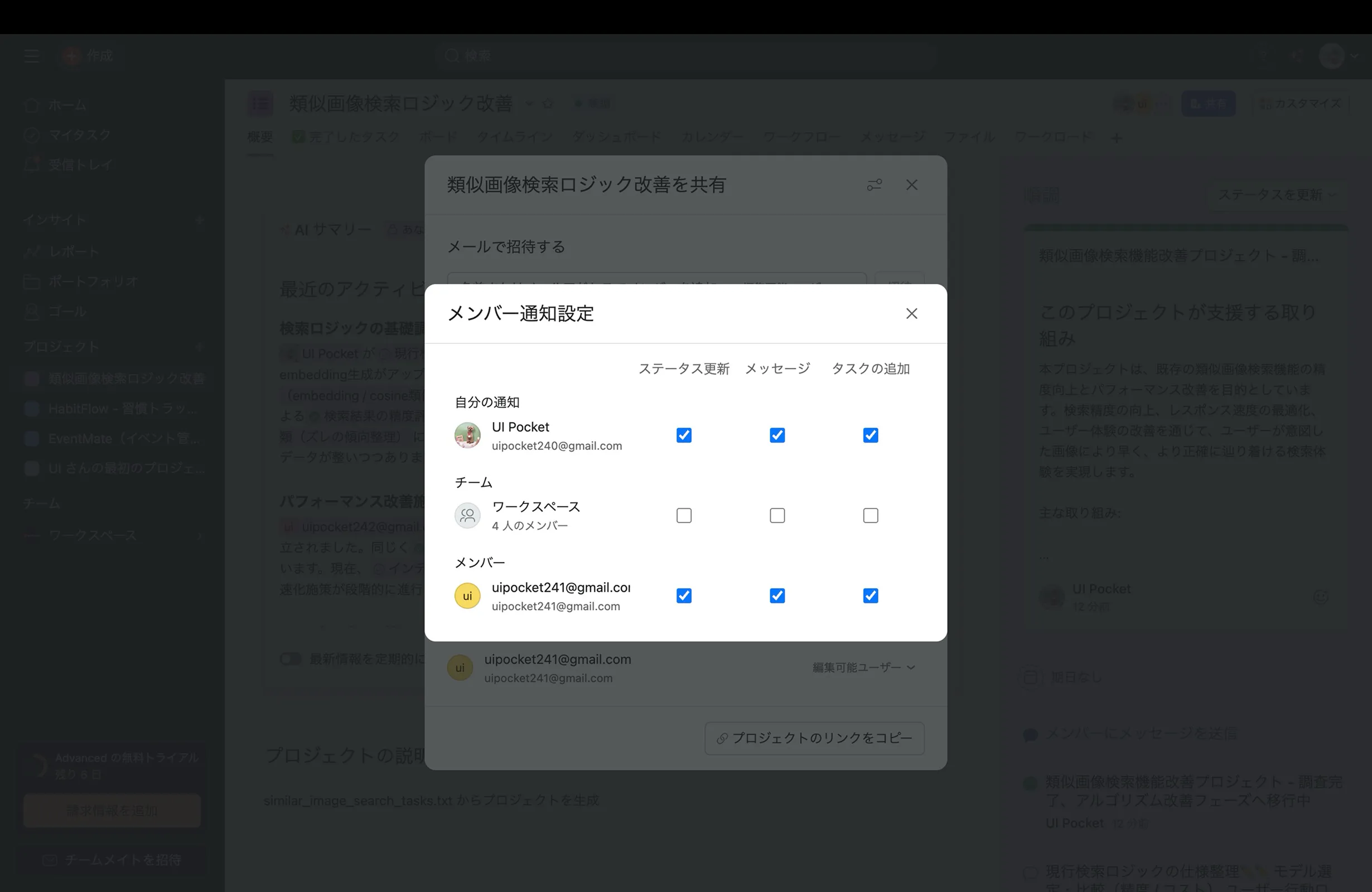Open 編集可能ユーザー role dropdown
Viewport: 1372px width, 892px height.
tap(863, 667)
